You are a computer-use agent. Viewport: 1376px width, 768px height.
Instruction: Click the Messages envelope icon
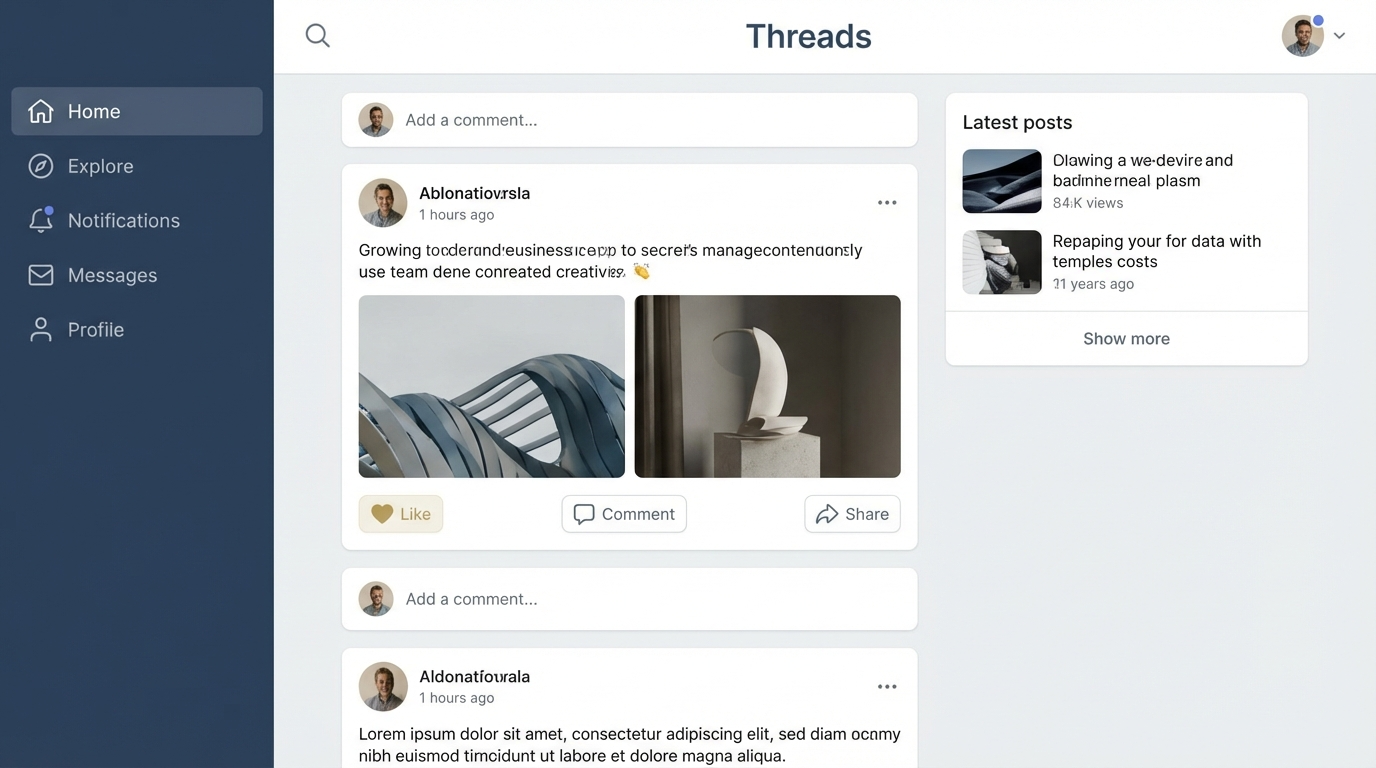point(41,275)
